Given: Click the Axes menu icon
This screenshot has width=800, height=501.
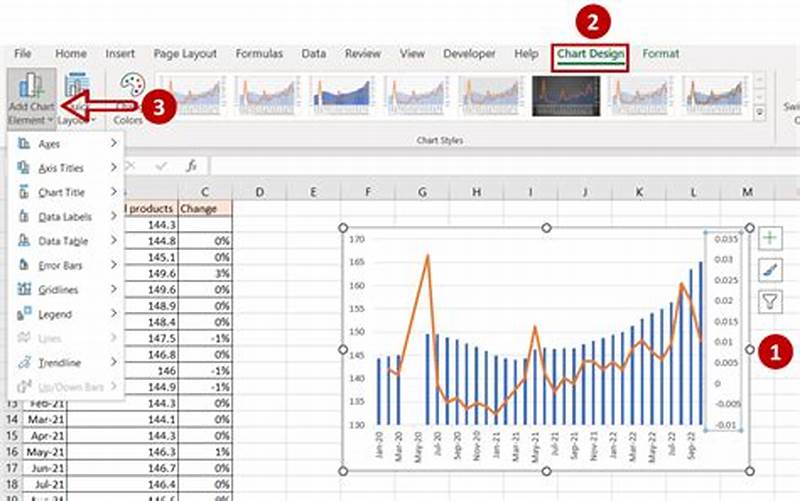Looking at the screenshot, I should (24, 143).
